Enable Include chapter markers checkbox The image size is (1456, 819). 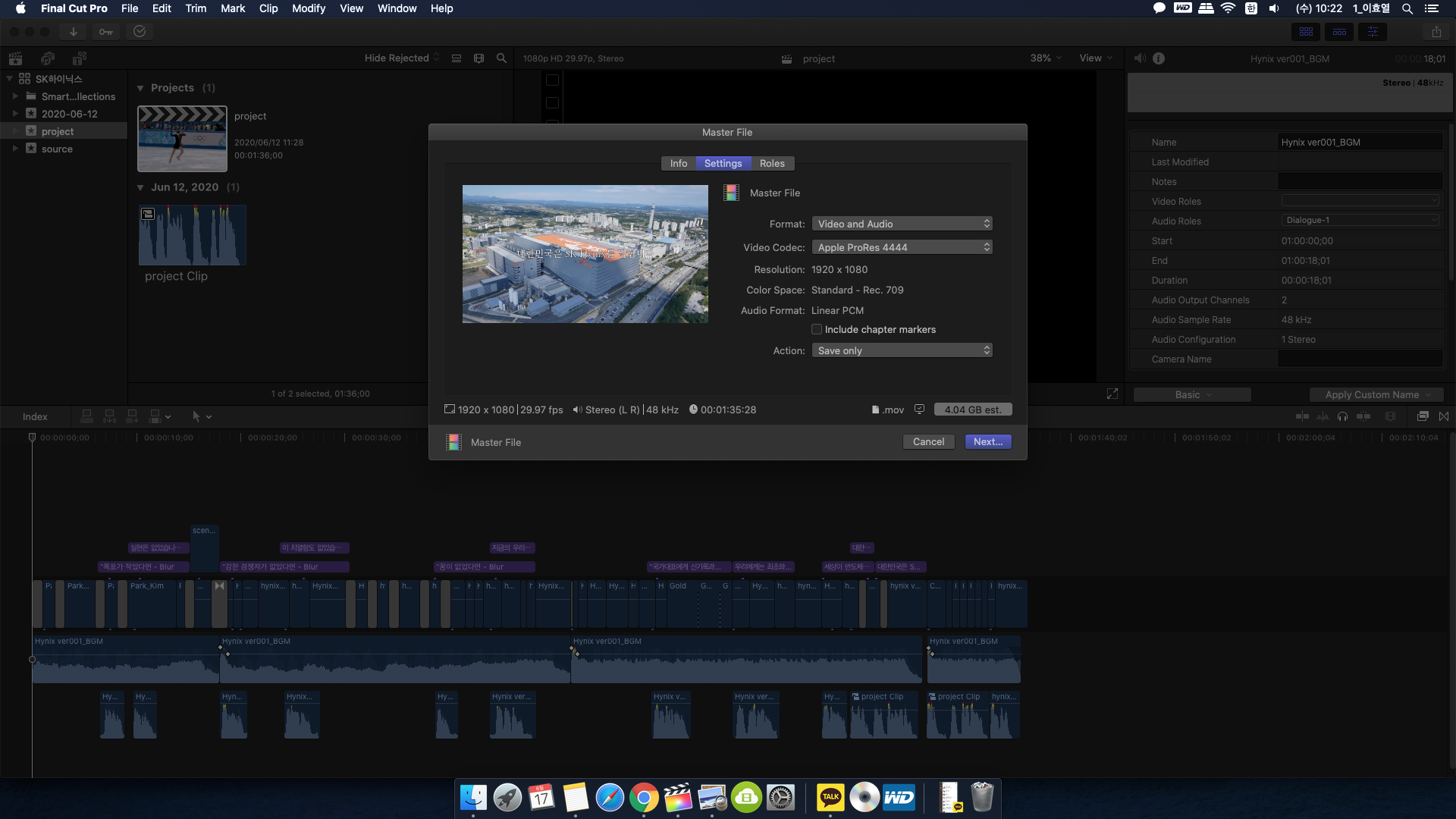(x=817, y=330)
